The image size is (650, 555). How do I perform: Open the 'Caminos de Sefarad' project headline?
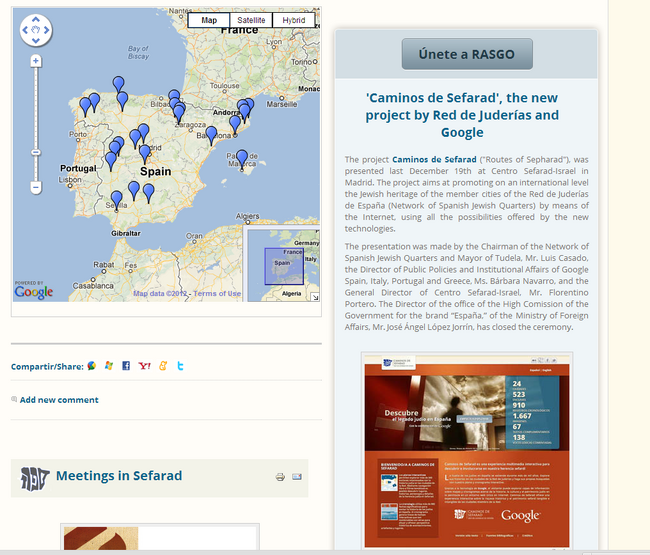pos(462,115)
